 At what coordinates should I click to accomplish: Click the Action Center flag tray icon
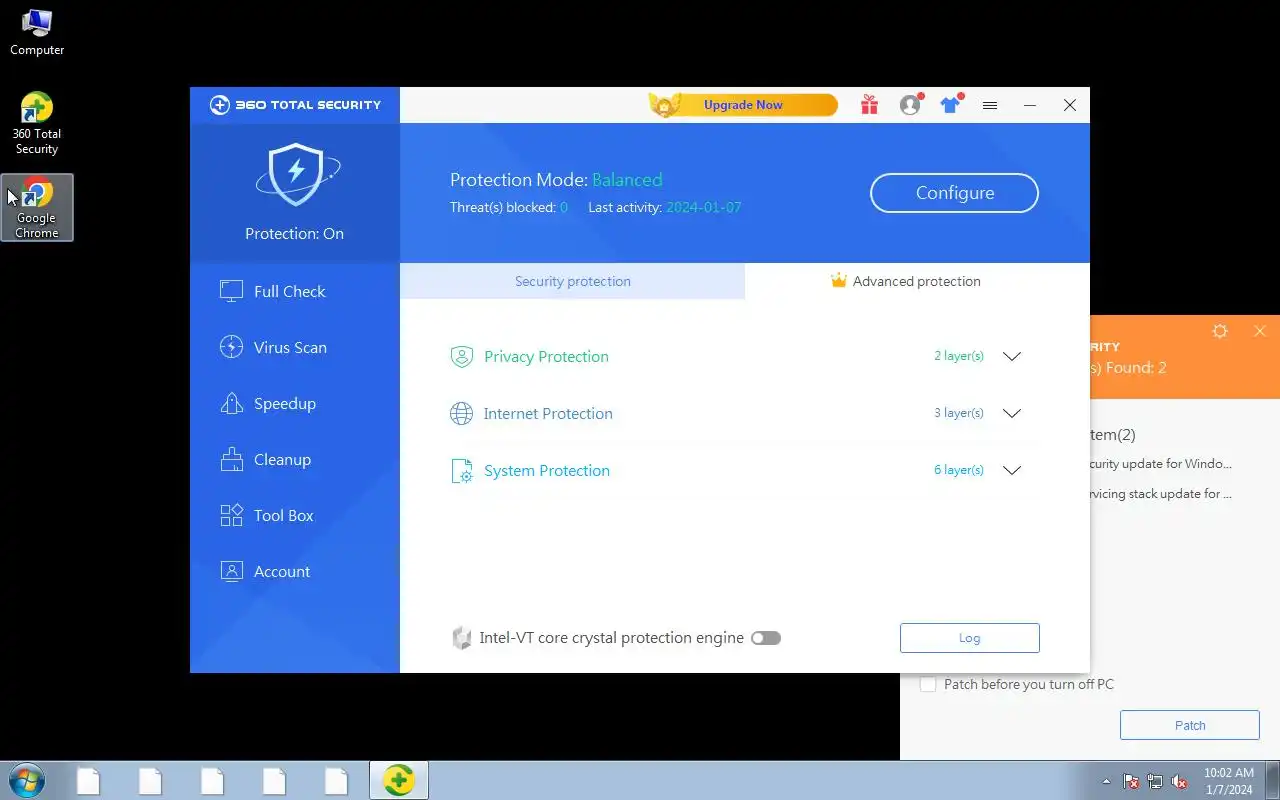pos(1131,781)
